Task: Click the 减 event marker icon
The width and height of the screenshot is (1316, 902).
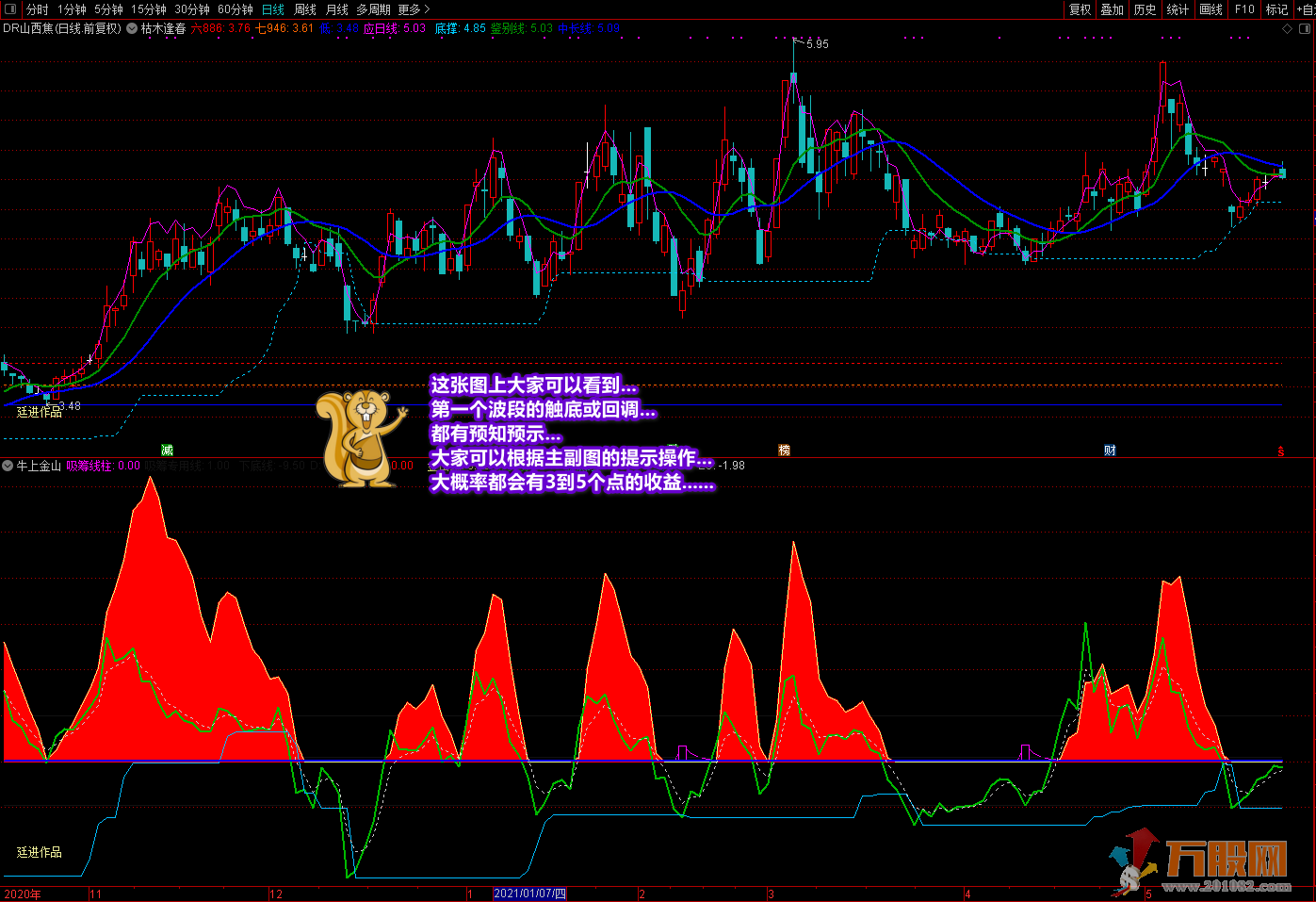Action: pos(168,451)
